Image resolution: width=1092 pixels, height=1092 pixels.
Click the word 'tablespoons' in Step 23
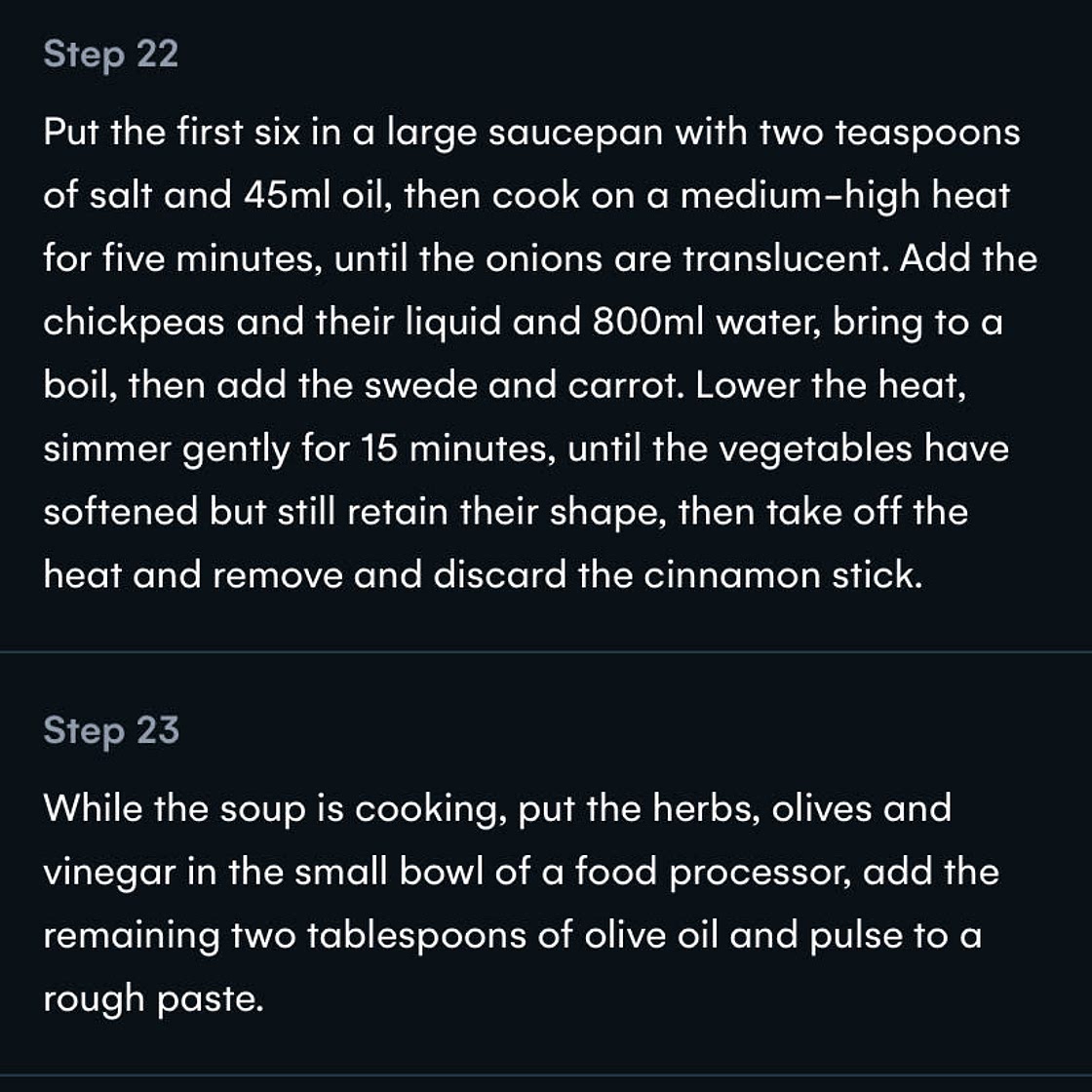click(x=416, y=937)
